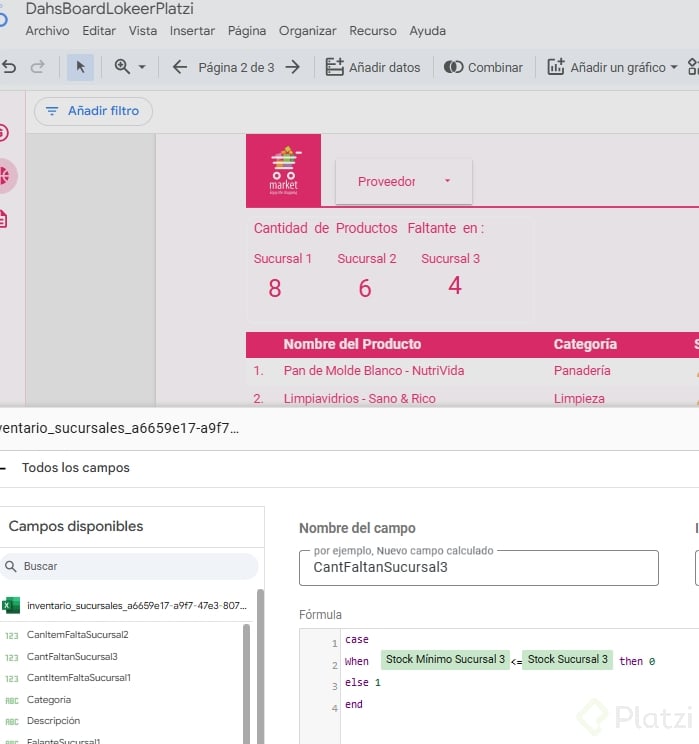Go to next page arrow
699x744 pixels.
pos(293,67)
